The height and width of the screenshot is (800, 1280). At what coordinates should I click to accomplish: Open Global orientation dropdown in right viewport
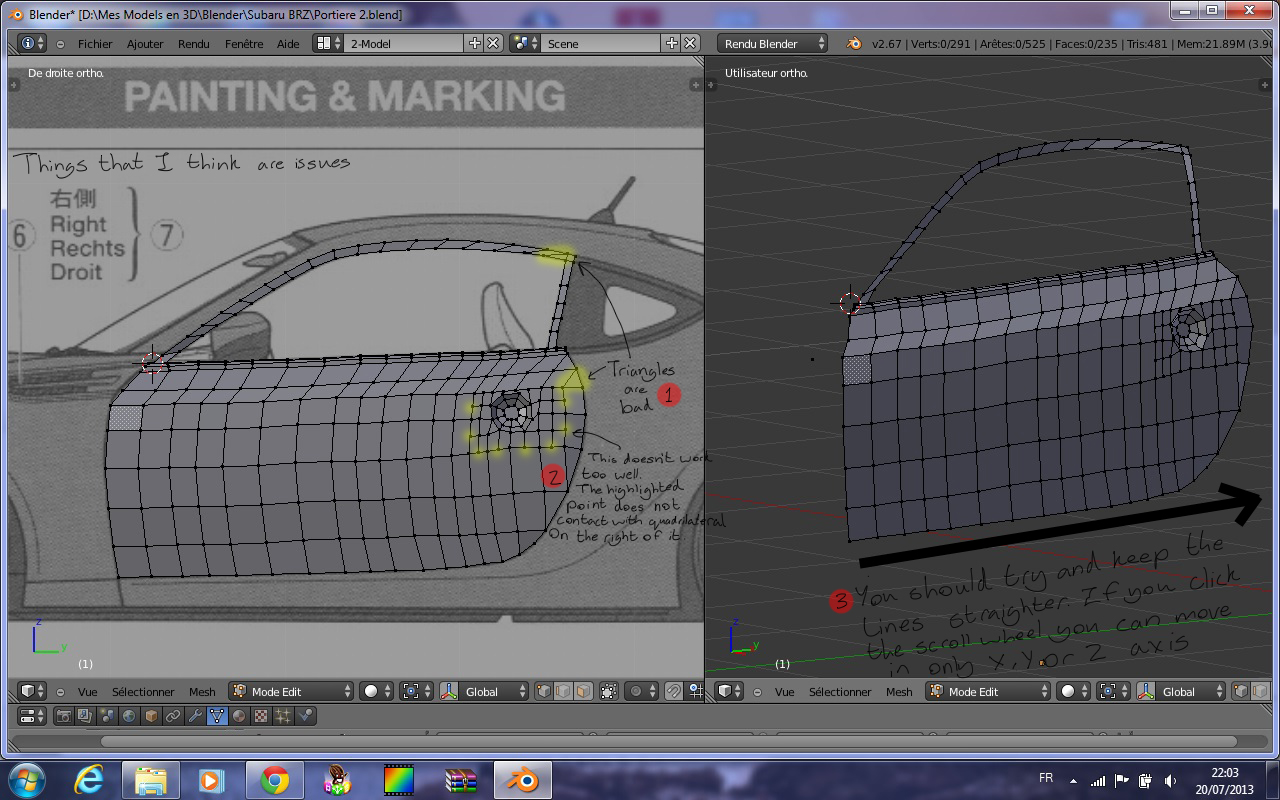click(1191, 691)
